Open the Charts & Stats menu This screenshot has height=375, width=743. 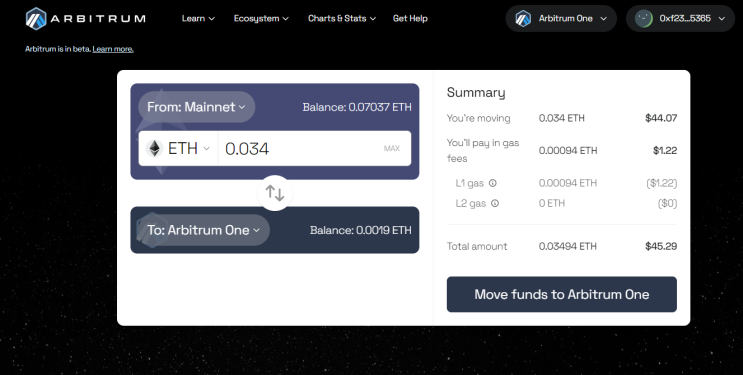click(x=342, y=18)
